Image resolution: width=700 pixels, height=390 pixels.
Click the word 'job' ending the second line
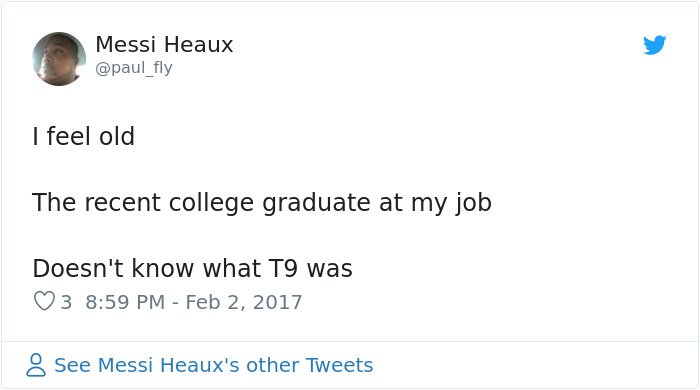pos(474,203)
